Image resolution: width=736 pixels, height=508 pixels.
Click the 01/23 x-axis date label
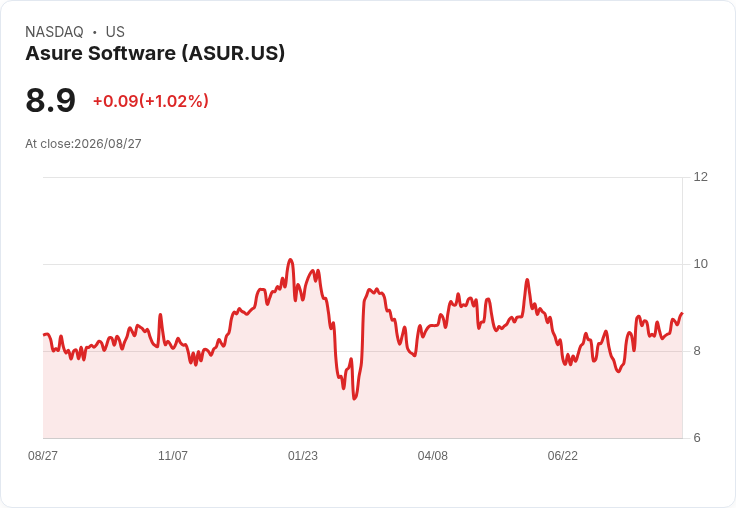303,455
